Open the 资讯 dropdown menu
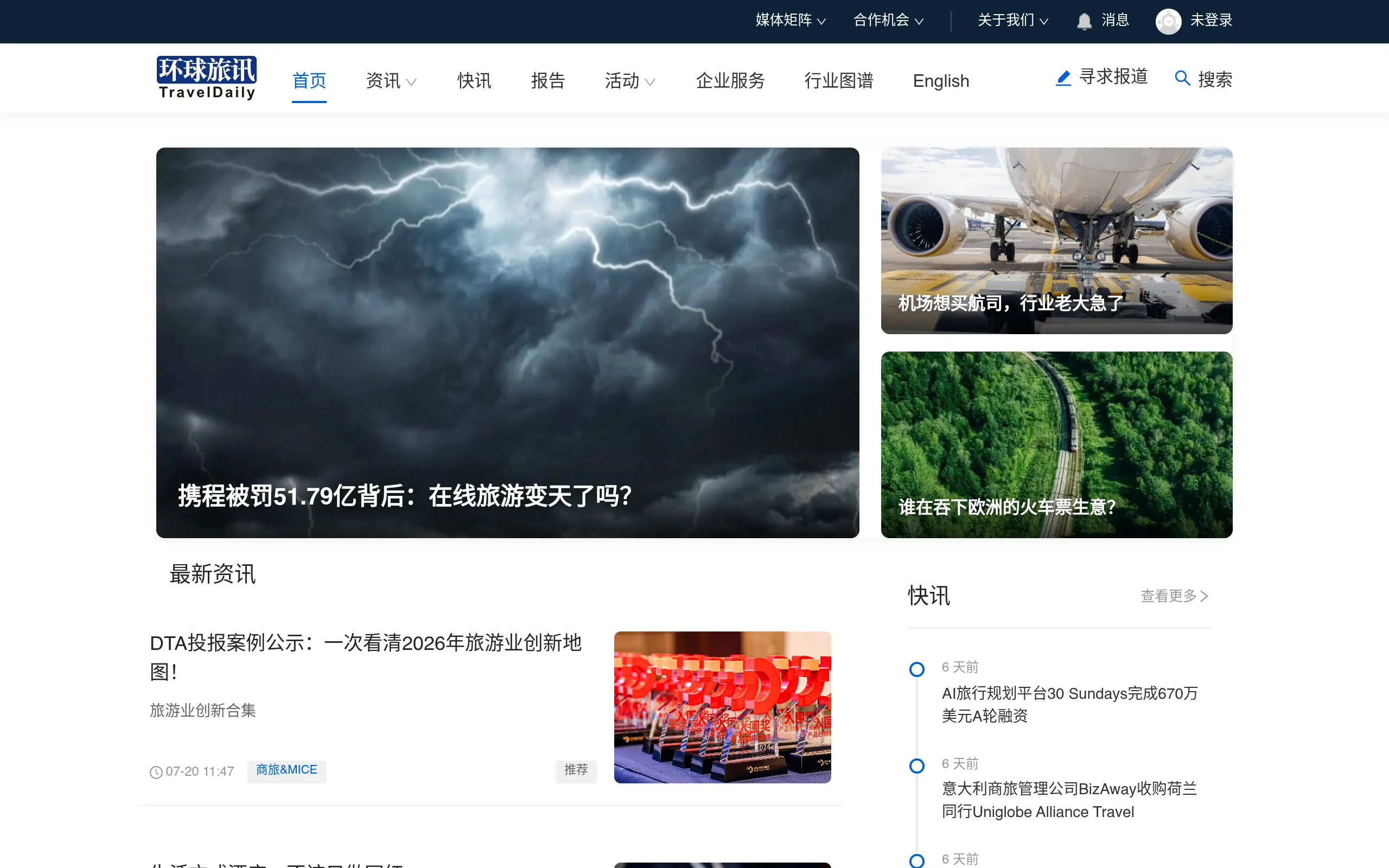Image resolution: width=1389 pixels, height=868 pixels. [391, 80]
